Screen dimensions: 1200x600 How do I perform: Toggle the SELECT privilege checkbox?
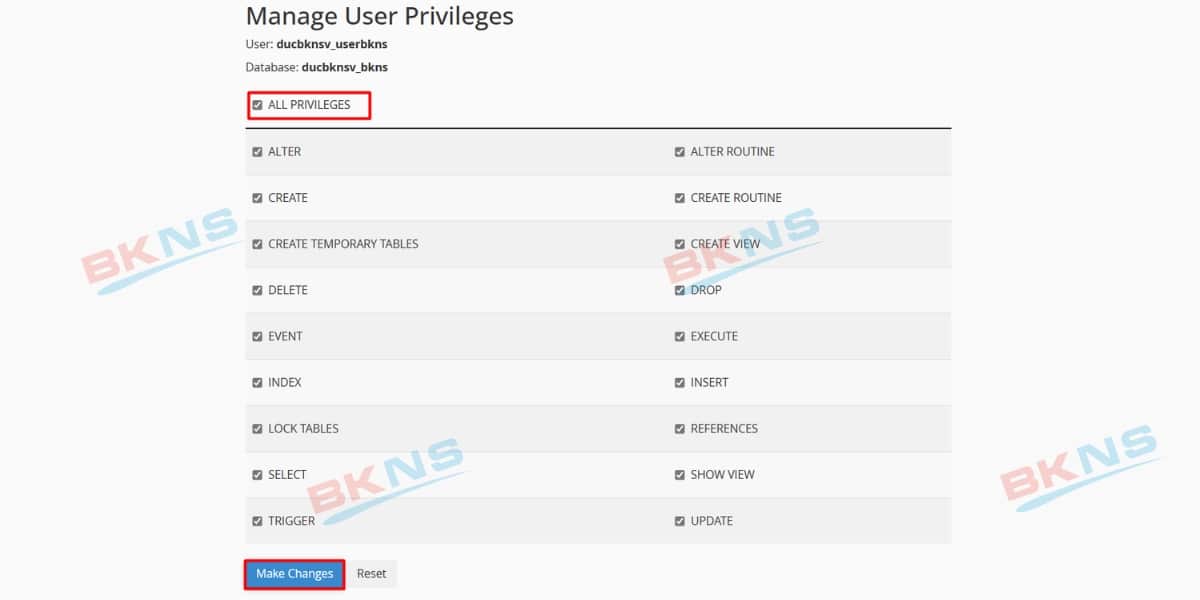(257, 474)
